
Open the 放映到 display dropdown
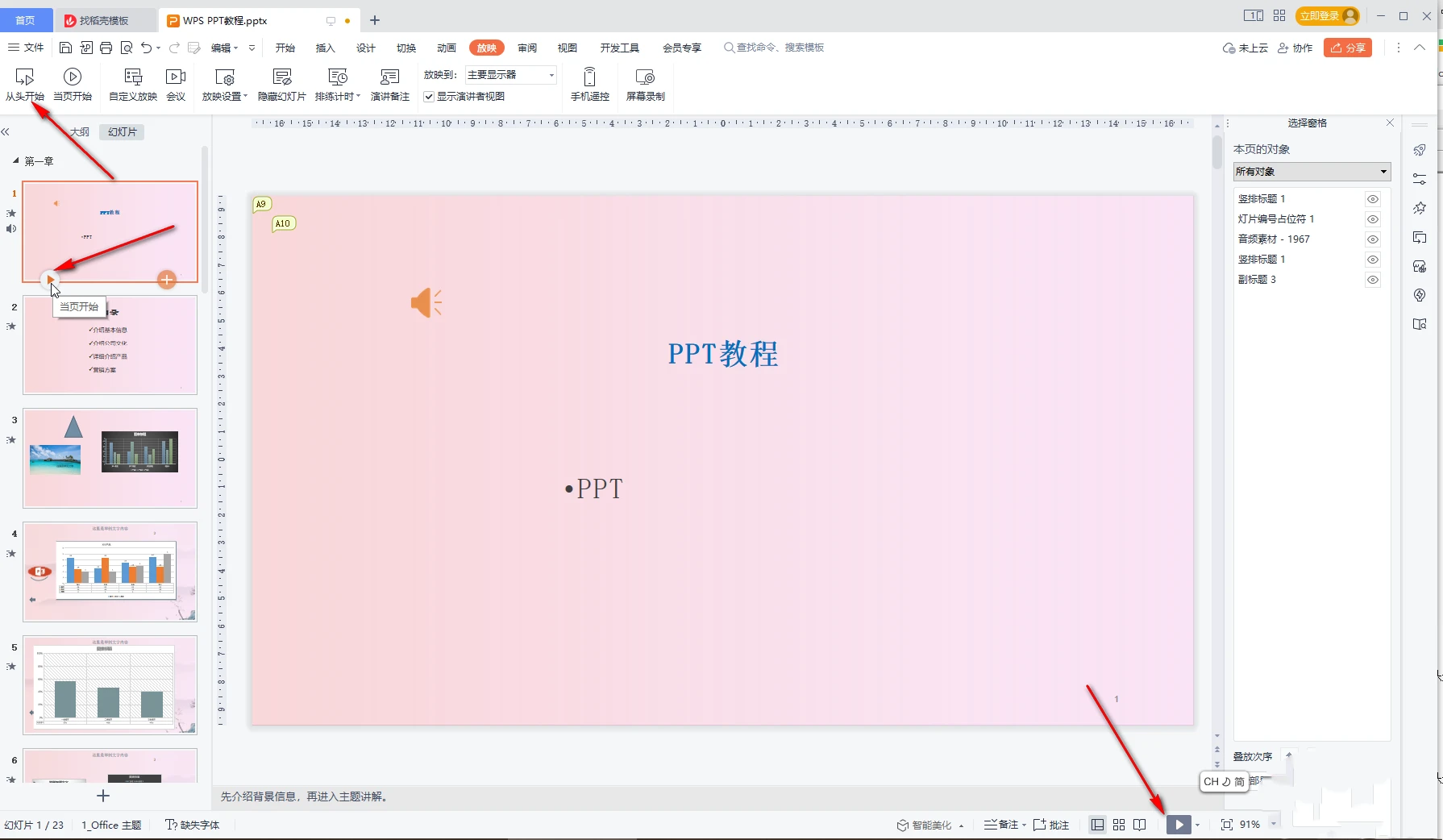point(511,75)
